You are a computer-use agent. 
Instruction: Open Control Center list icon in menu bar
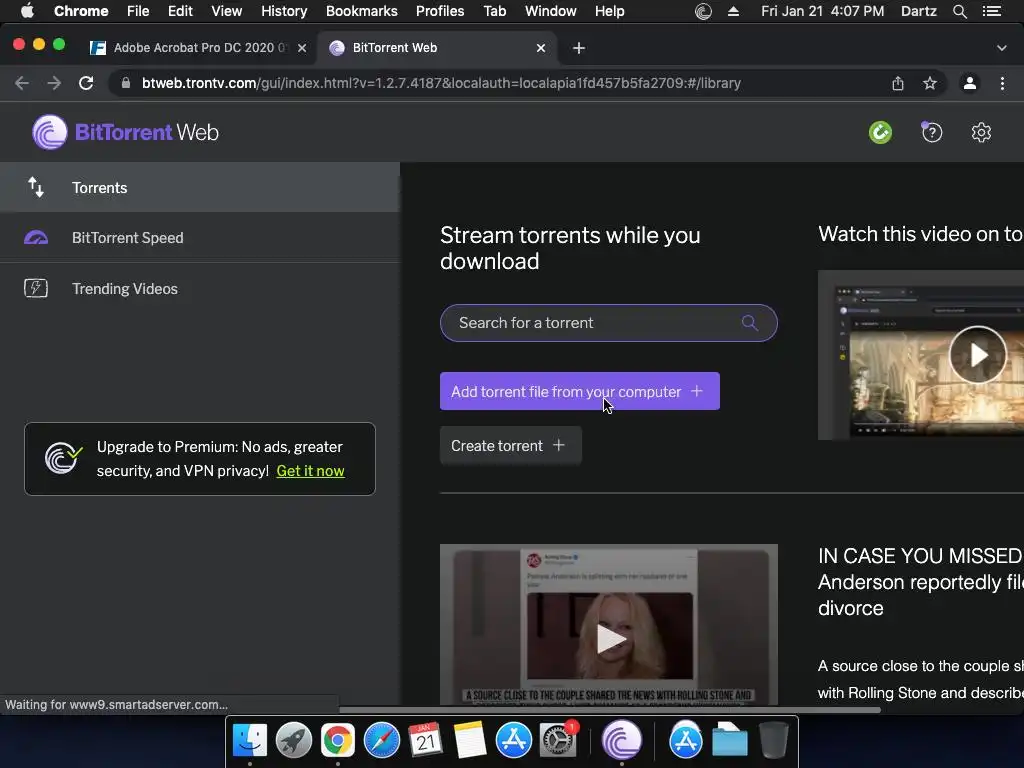[x=992, y=11]
